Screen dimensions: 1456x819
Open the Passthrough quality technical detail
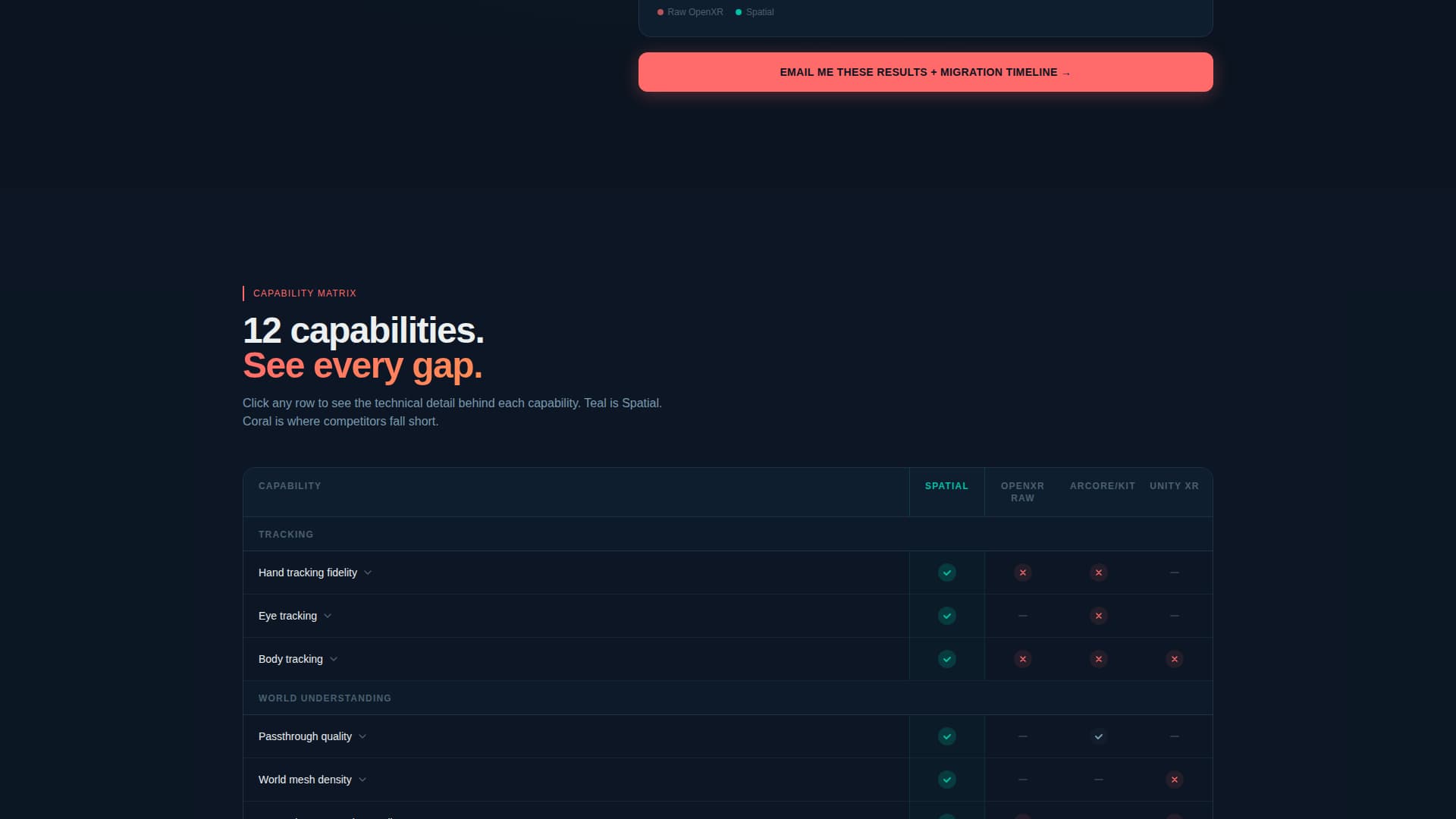click(312, 736)
